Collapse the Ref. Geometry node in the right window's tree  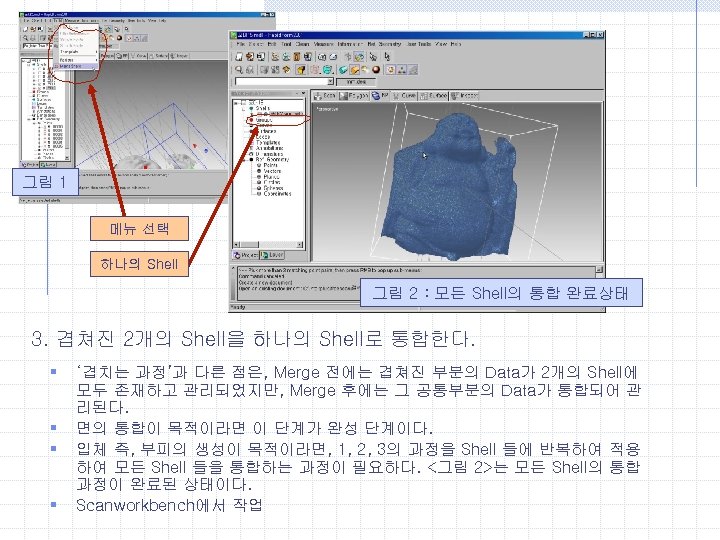click(x=243, y=159)
